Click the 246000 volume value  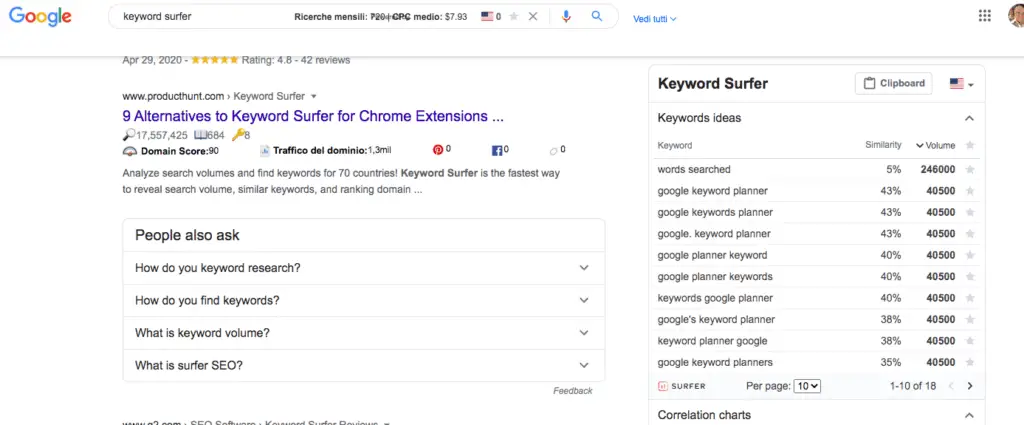point(938,170)
